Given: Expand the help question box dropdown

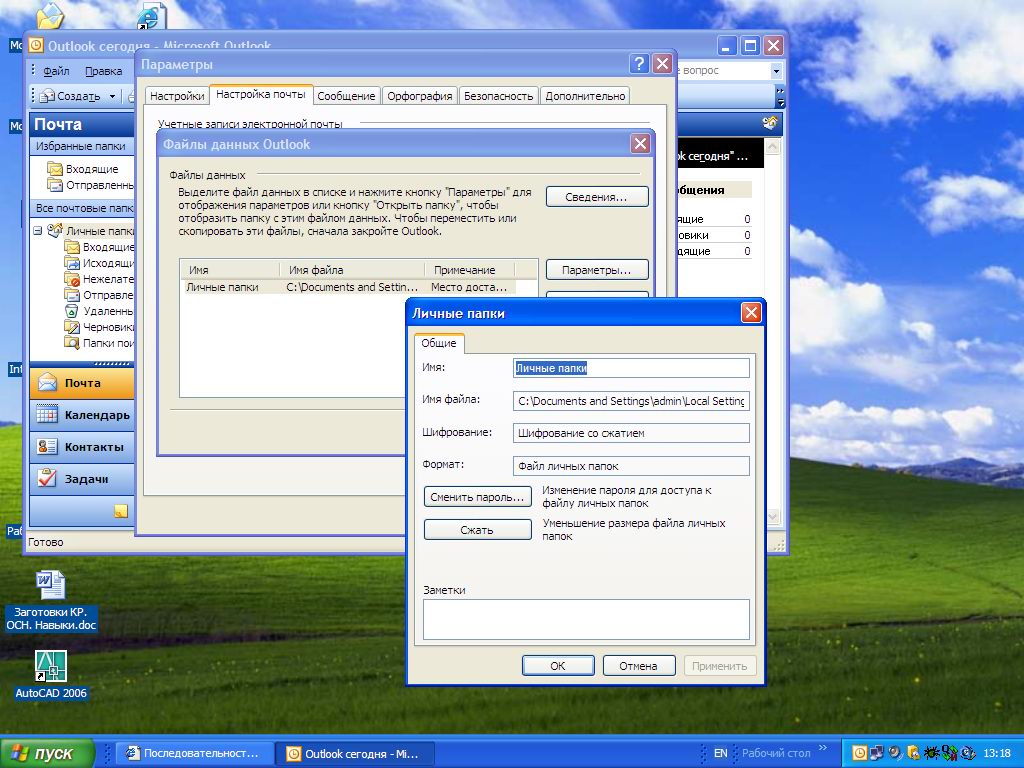Looking at the screenshot, I should pos(776,71).
